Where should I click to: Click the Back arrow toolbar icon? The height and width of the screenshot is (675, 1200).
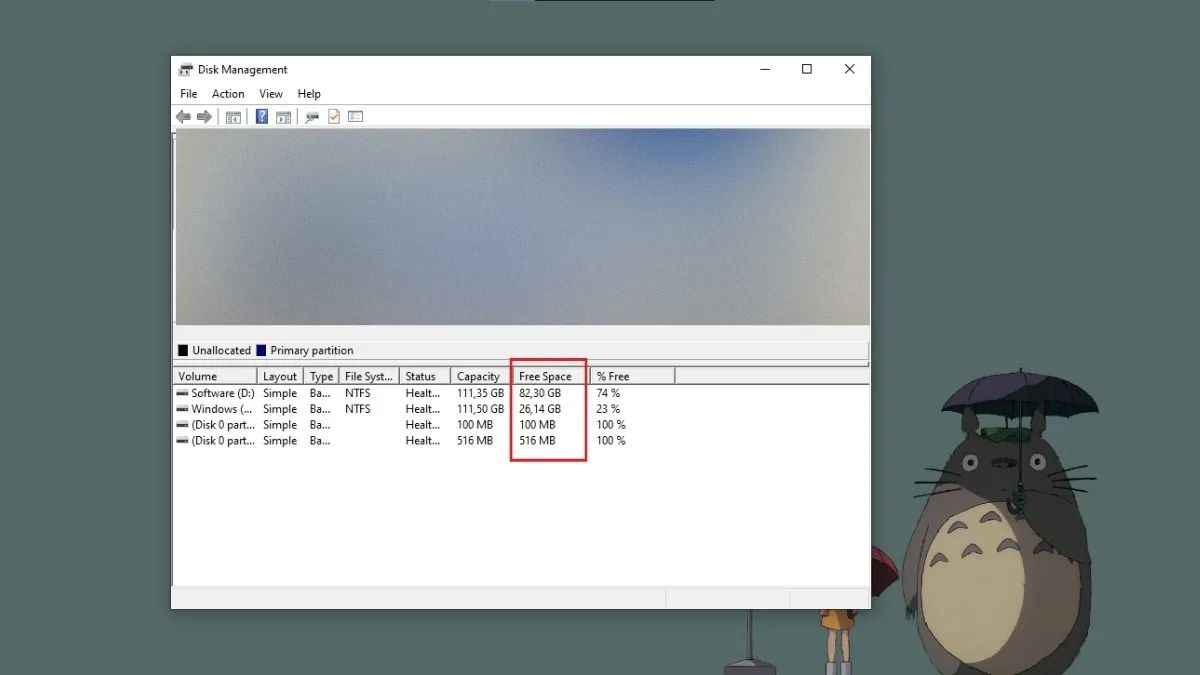(x=183, y=117)
